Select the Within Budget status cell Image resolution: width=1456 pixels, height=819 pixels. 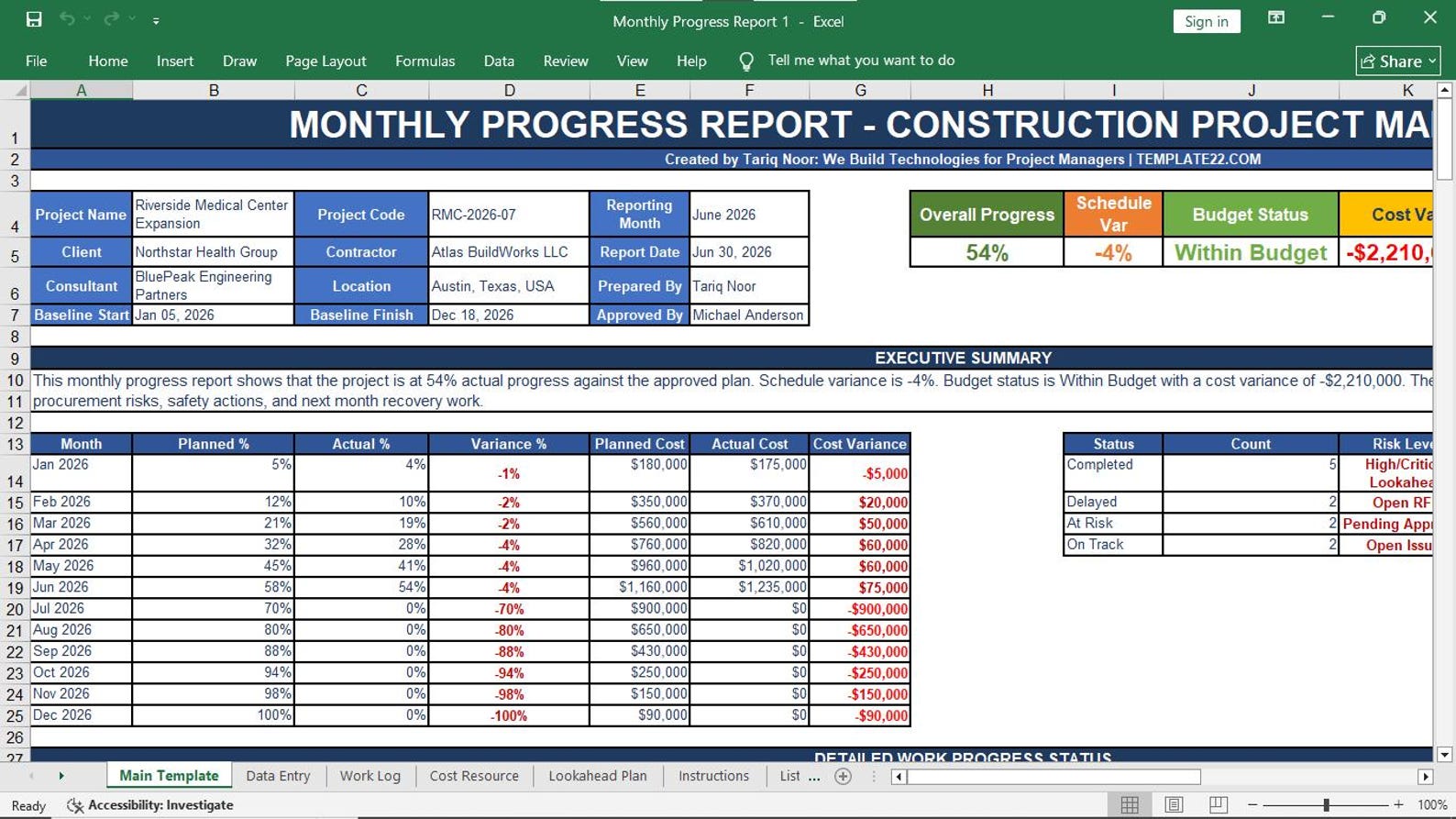tap(1251, 252)
